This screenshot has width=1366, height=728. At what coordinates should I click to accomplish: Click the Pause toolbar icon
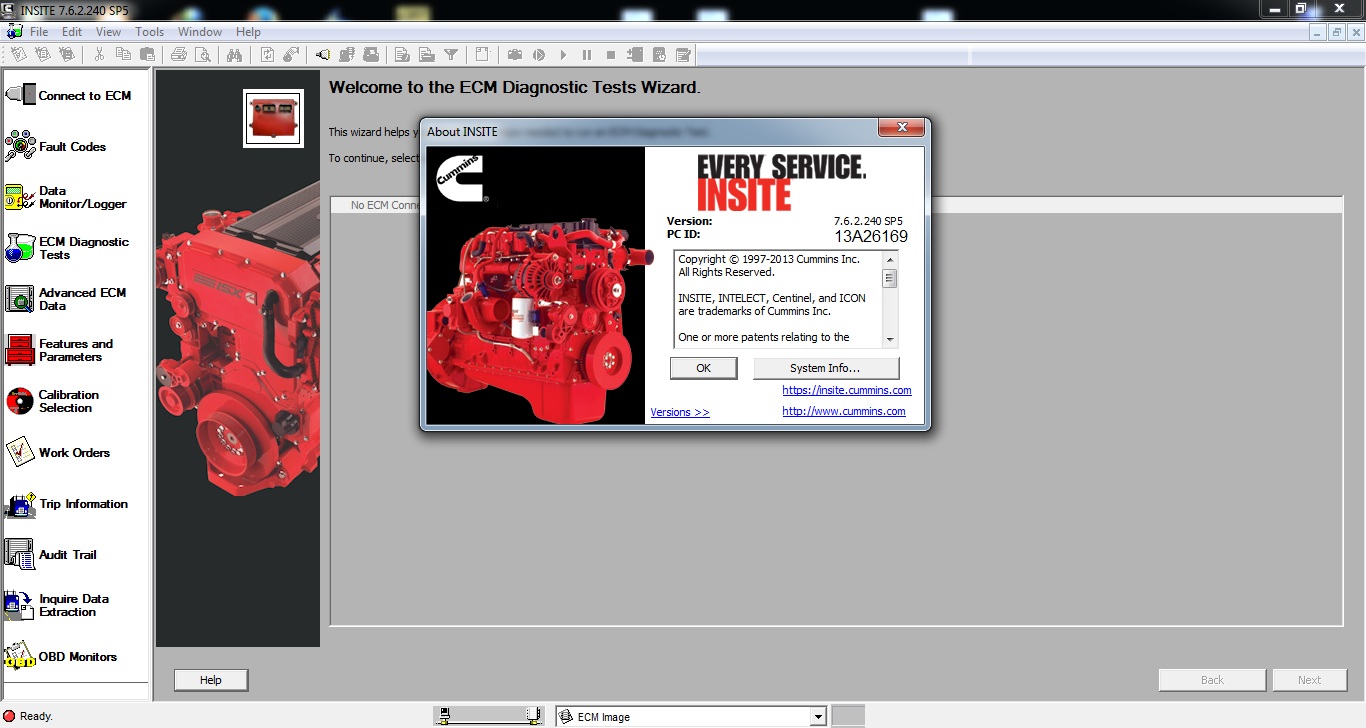point(587,55)
